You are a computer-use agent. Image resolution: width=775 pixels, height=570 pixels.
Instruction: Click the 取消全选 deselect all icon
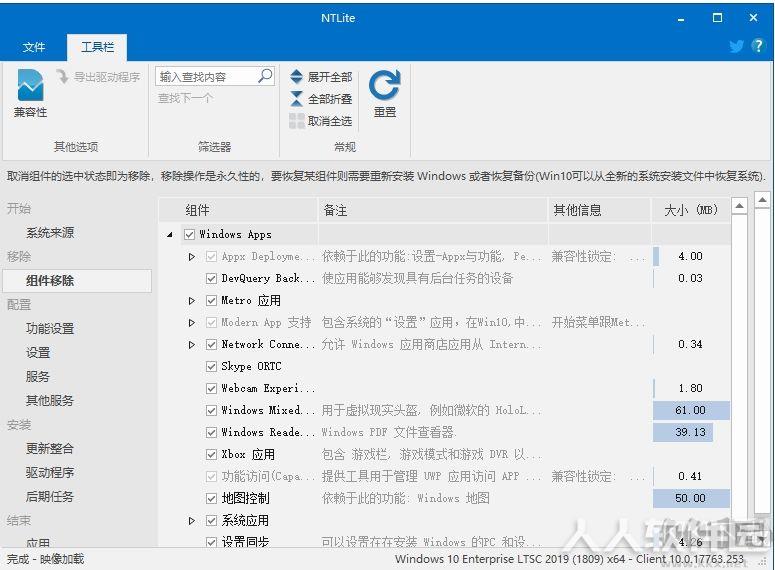point(297,121)
